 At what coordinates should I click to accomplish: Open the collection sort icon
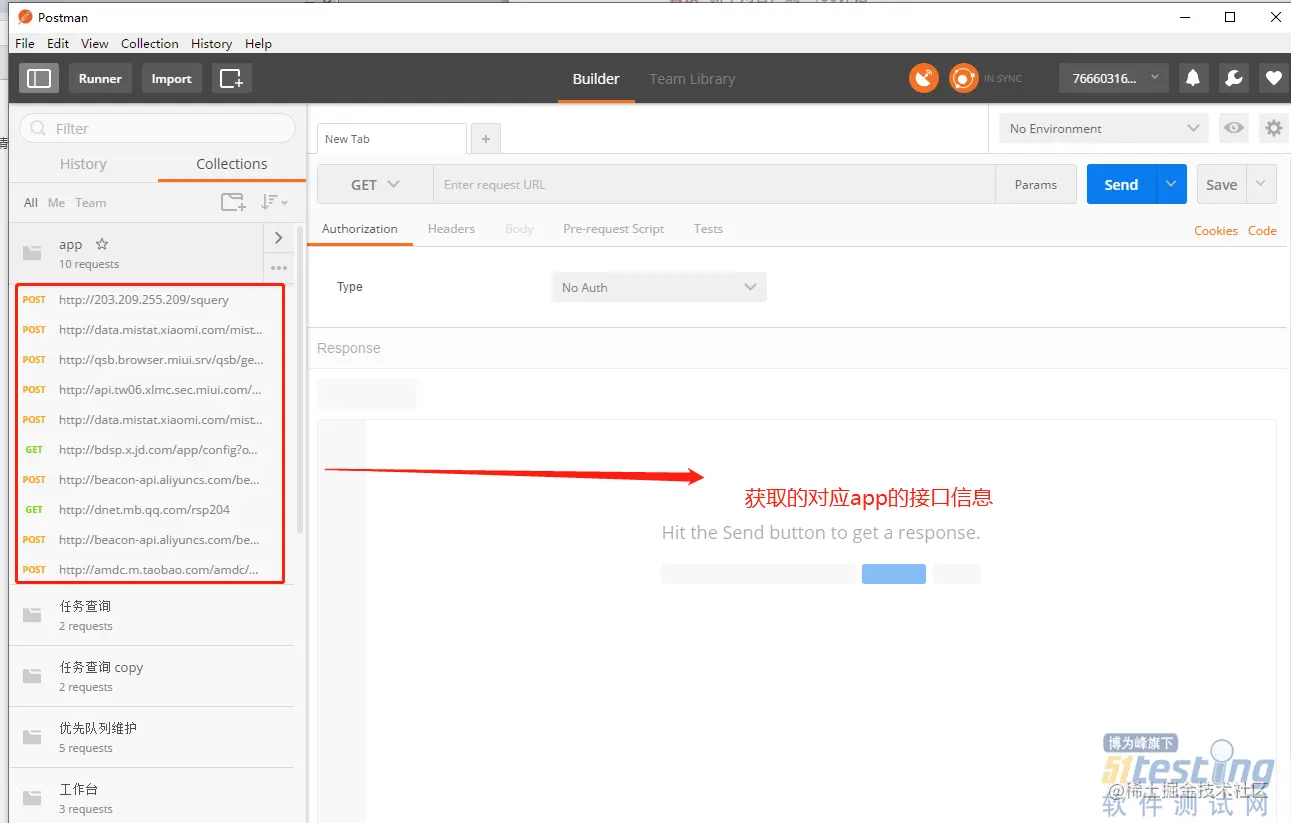click(x=274, y=202)
